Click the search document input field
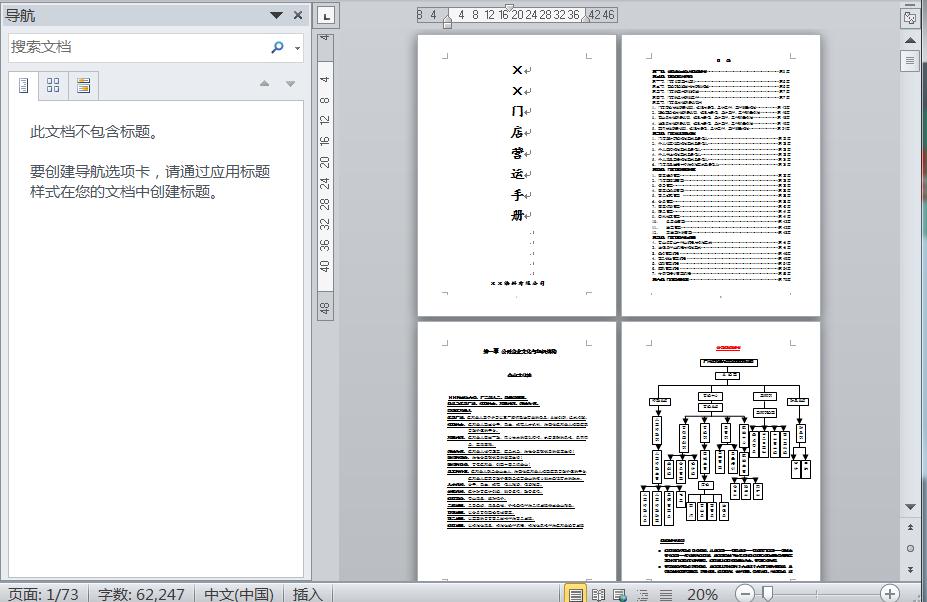 [138, 47]
